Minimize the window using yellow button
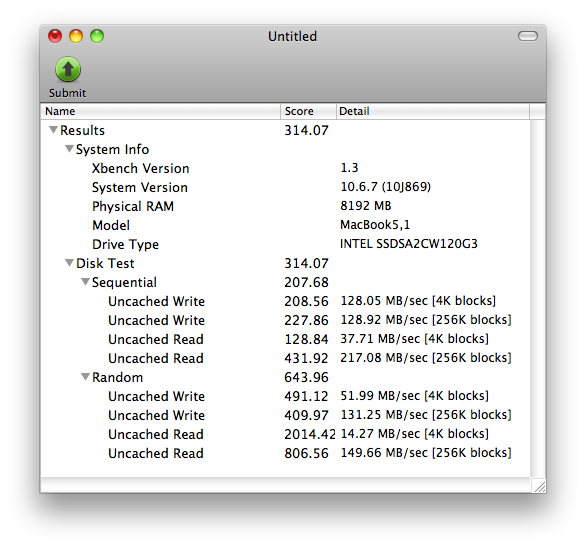Viewport: 586px width, 548px height. click(76, 36)
